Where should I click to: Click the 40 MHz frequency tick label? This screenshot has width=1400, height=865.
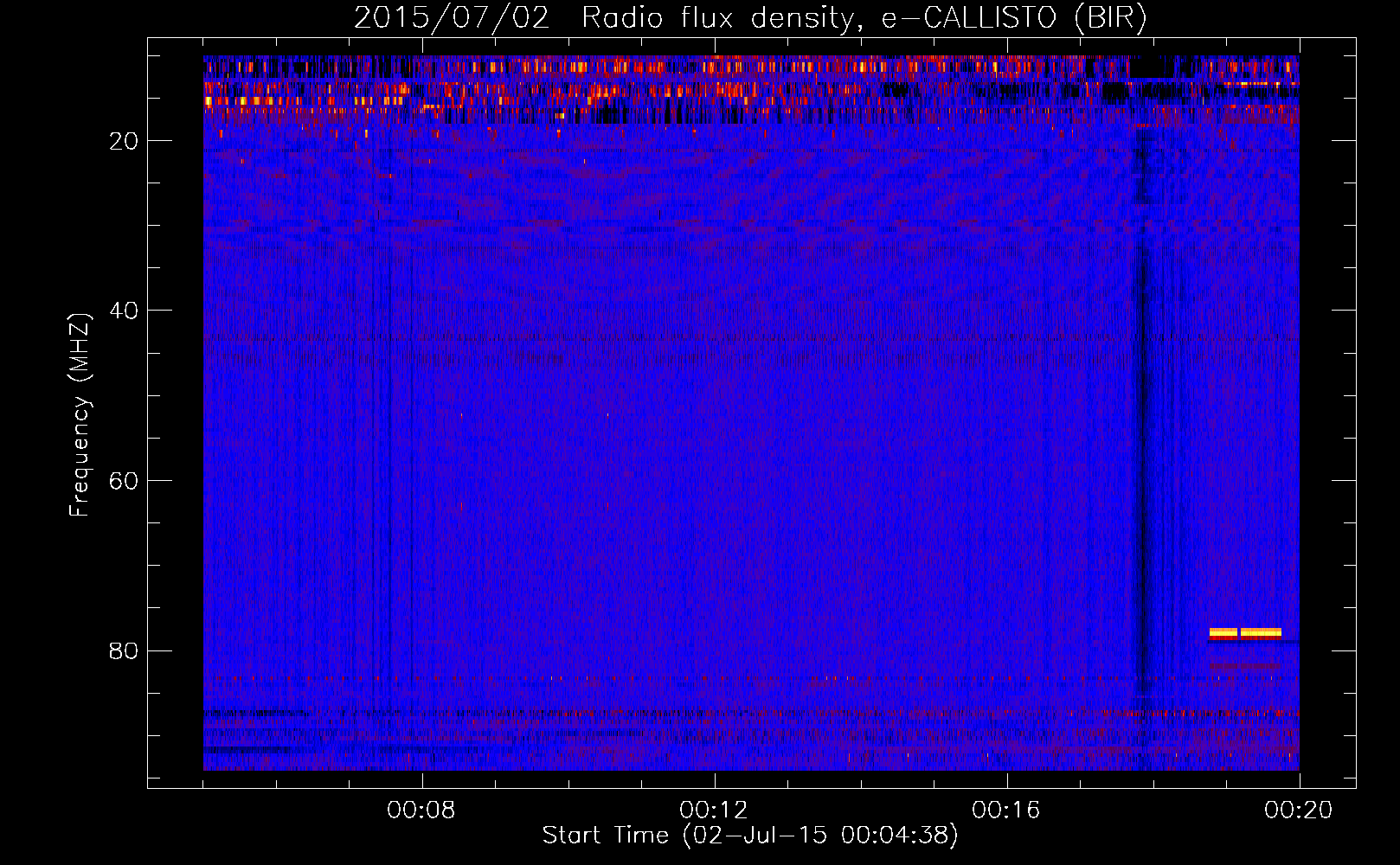click(x=125, y=311)
